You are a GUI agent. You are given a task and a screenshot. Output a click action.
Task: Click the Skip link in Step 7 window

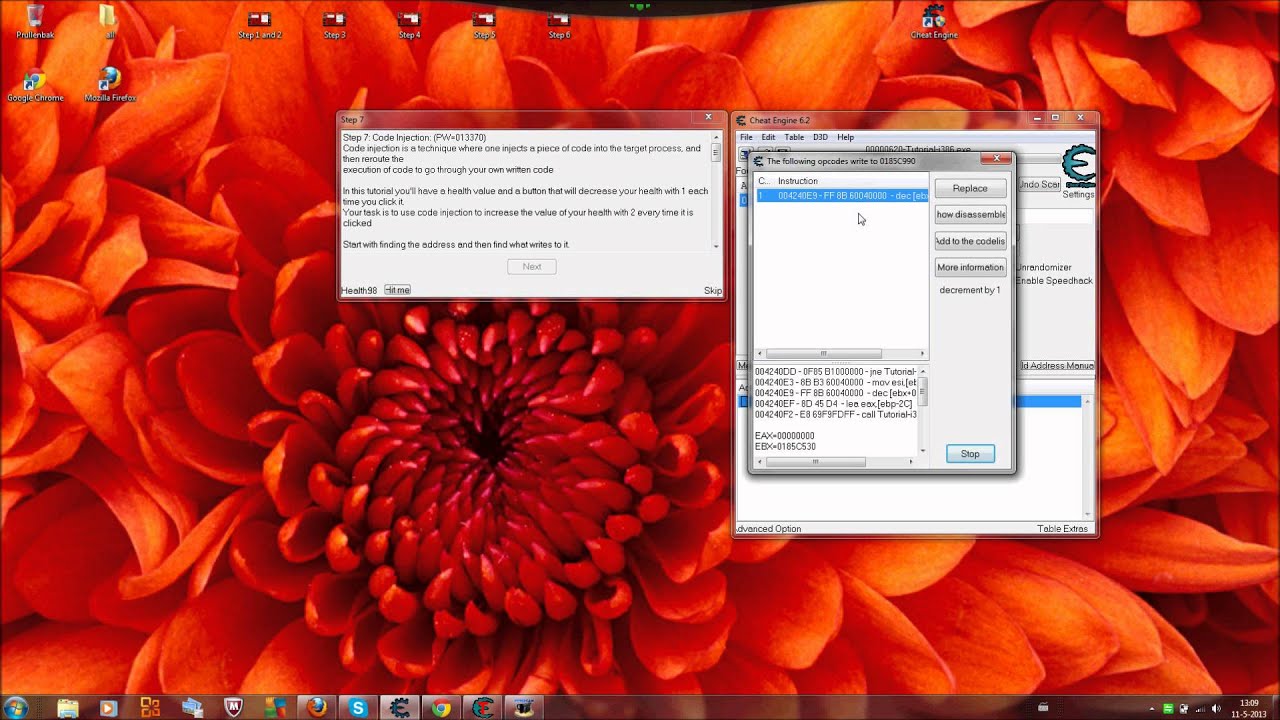(712, 290)
